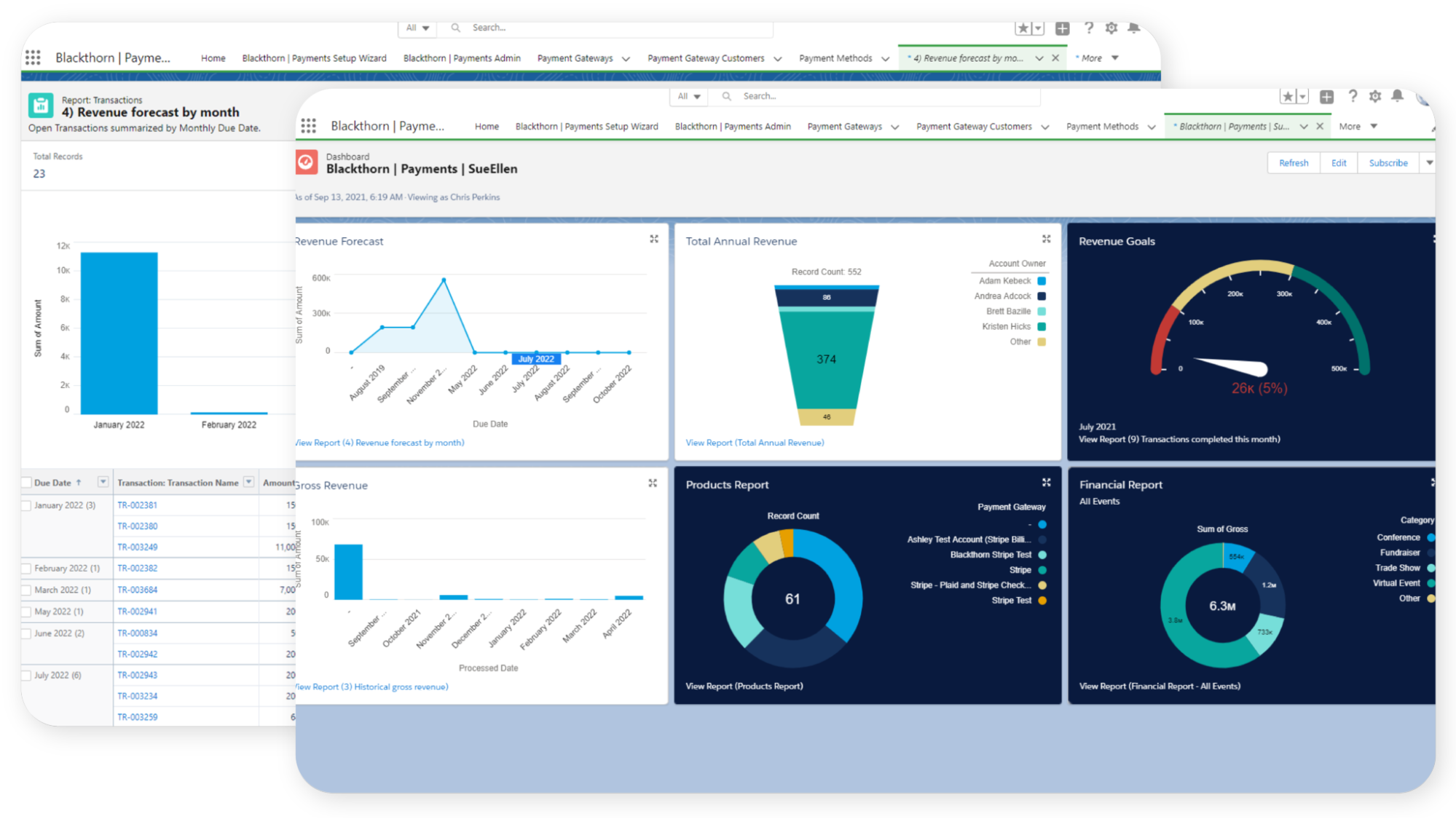Toggle the select-all checkbox beside Due Date

pos(27,483)
